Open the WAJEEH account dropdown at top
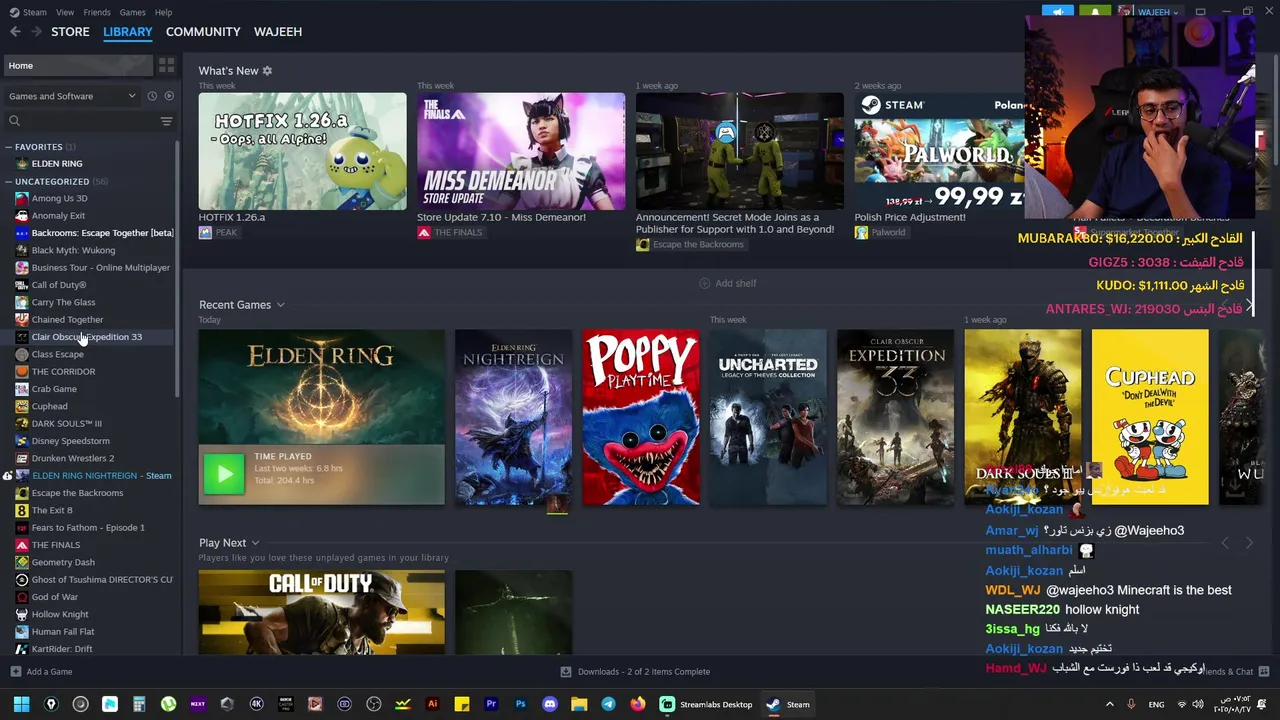Screen dimensions: 1280x720 (1149, 12)
